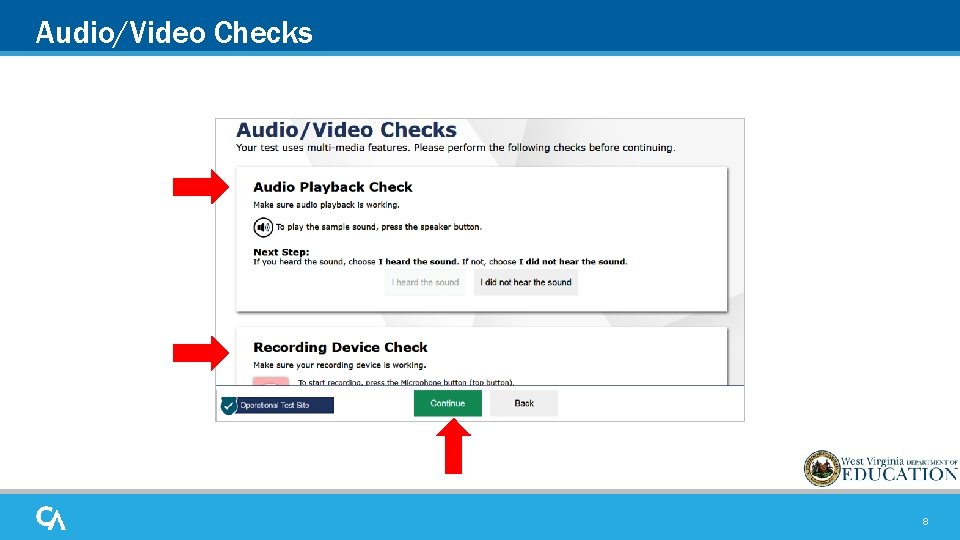Go Back from Audio/Video Checks
Image resolution: width=960 pixels, height=540 pixels.
click(524, 403)
